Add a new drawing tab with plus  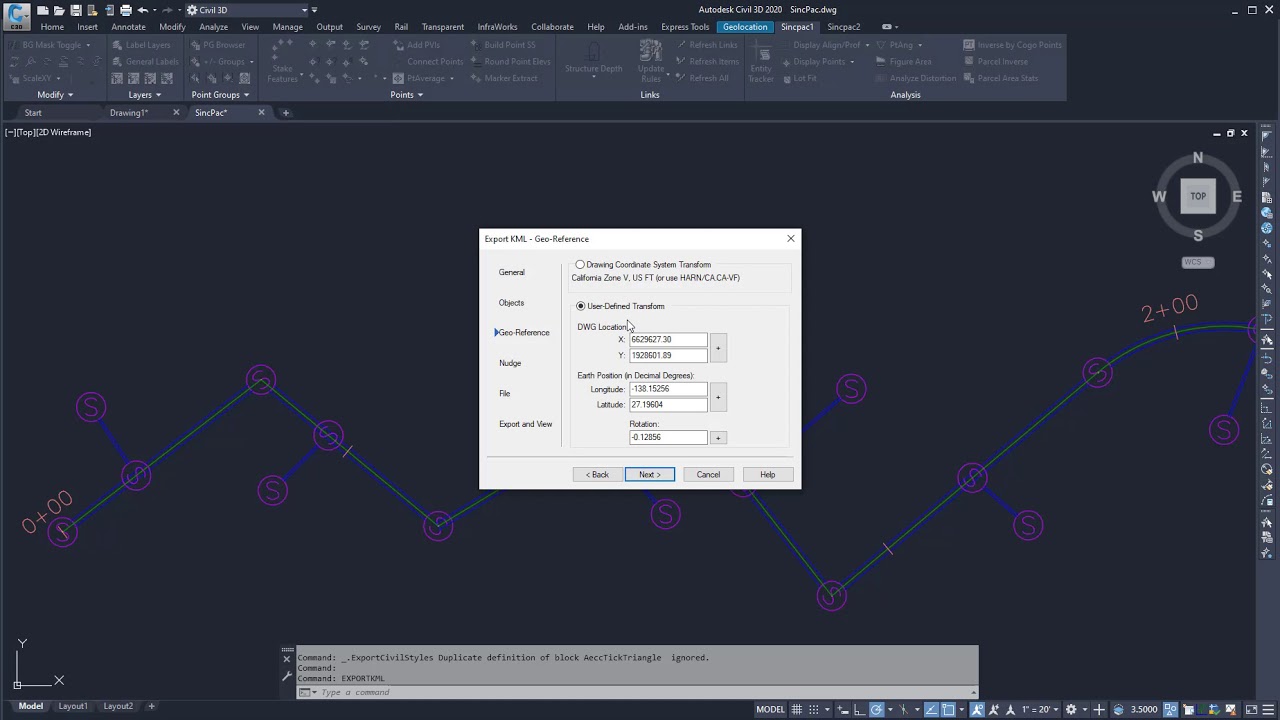coord(285,113)
